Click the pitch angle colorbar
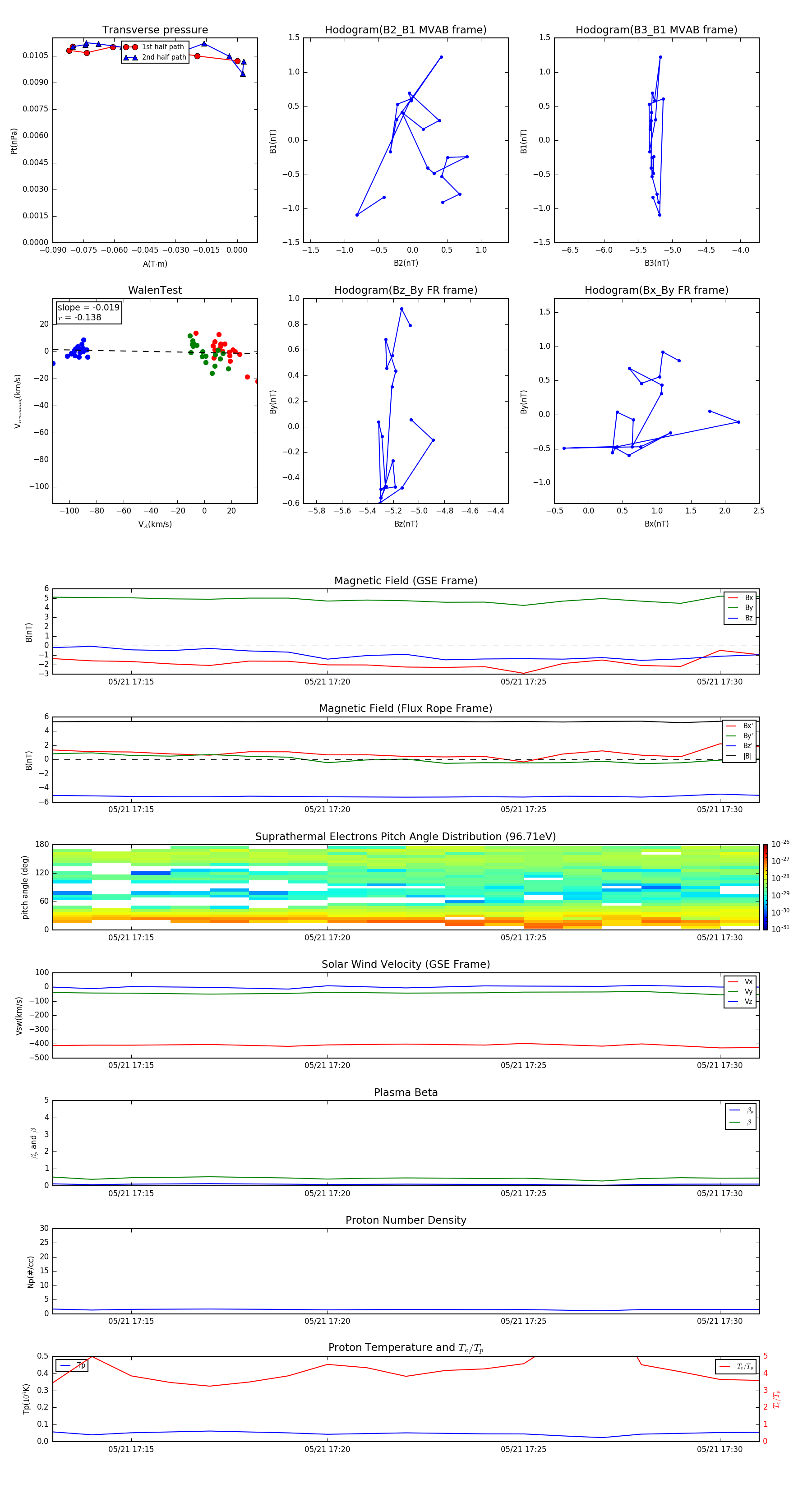 click(765, 887)
